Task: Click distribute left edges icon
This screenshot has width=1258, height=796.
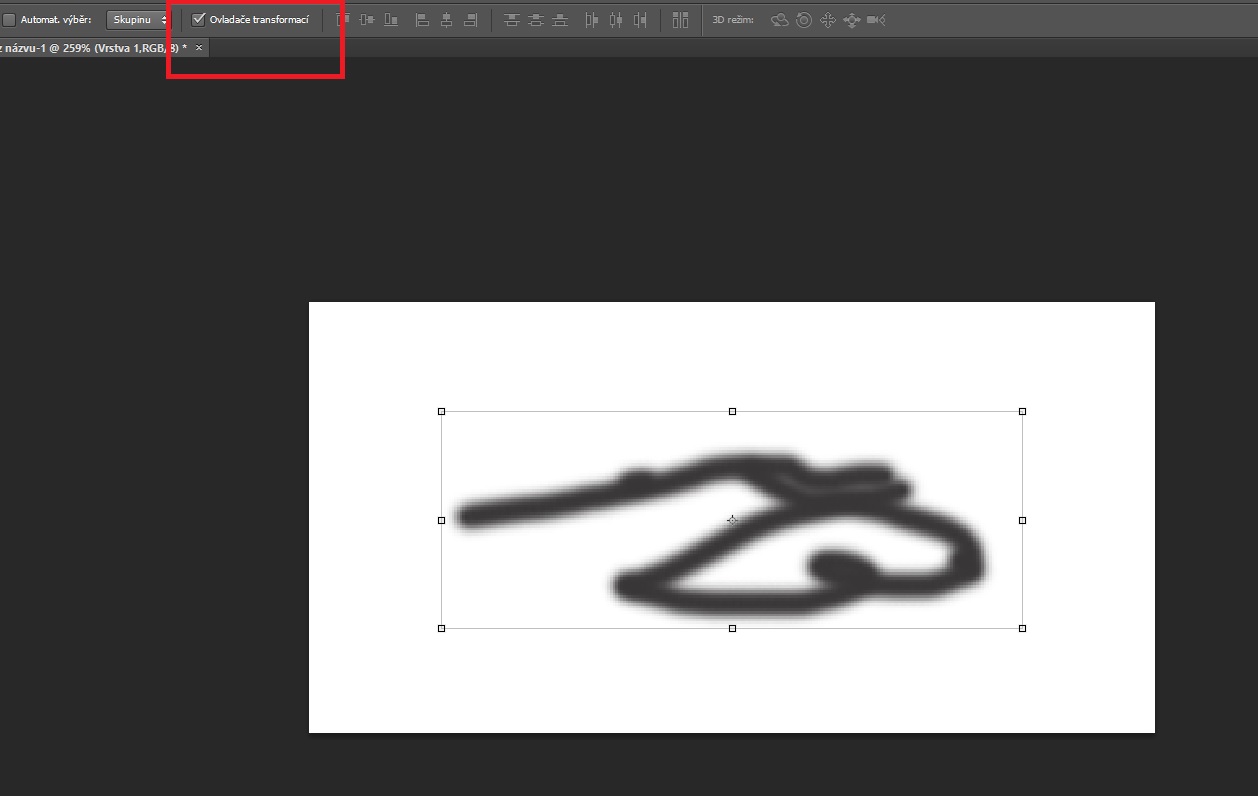Action: [591, 20]
